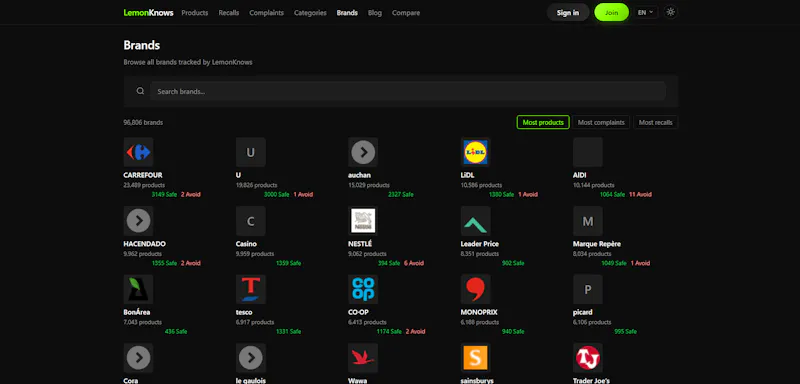Open the CO-OP blue logo
Screen dimensions: 800x384
click(363, 289)
